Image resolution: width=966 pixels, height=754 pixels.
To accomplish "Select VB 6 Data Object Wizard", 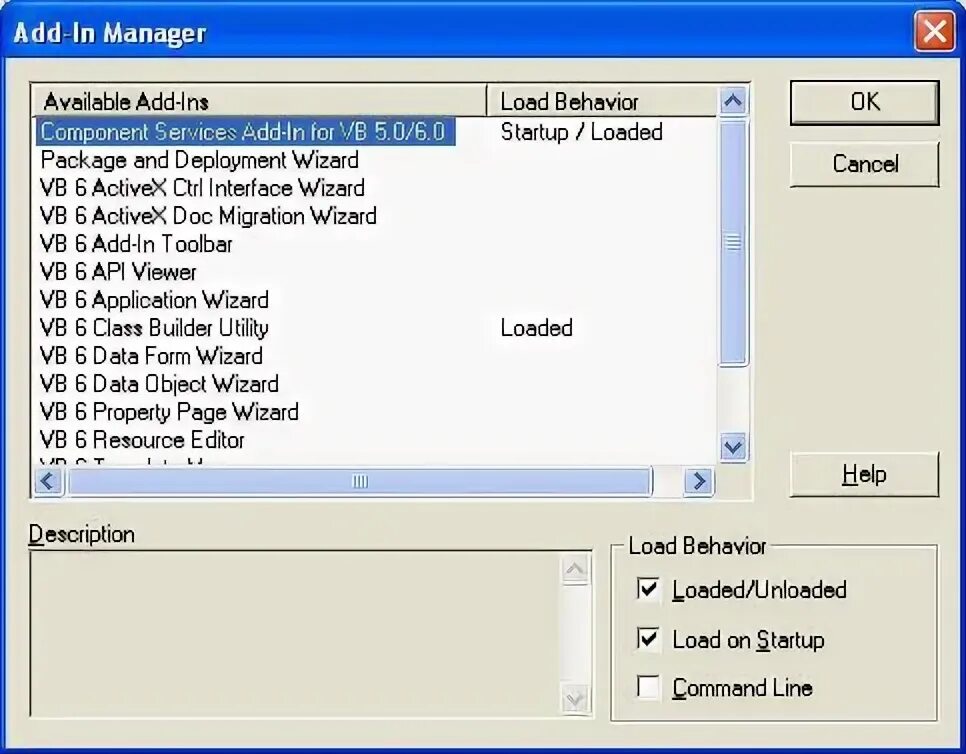I will point(160,384).
